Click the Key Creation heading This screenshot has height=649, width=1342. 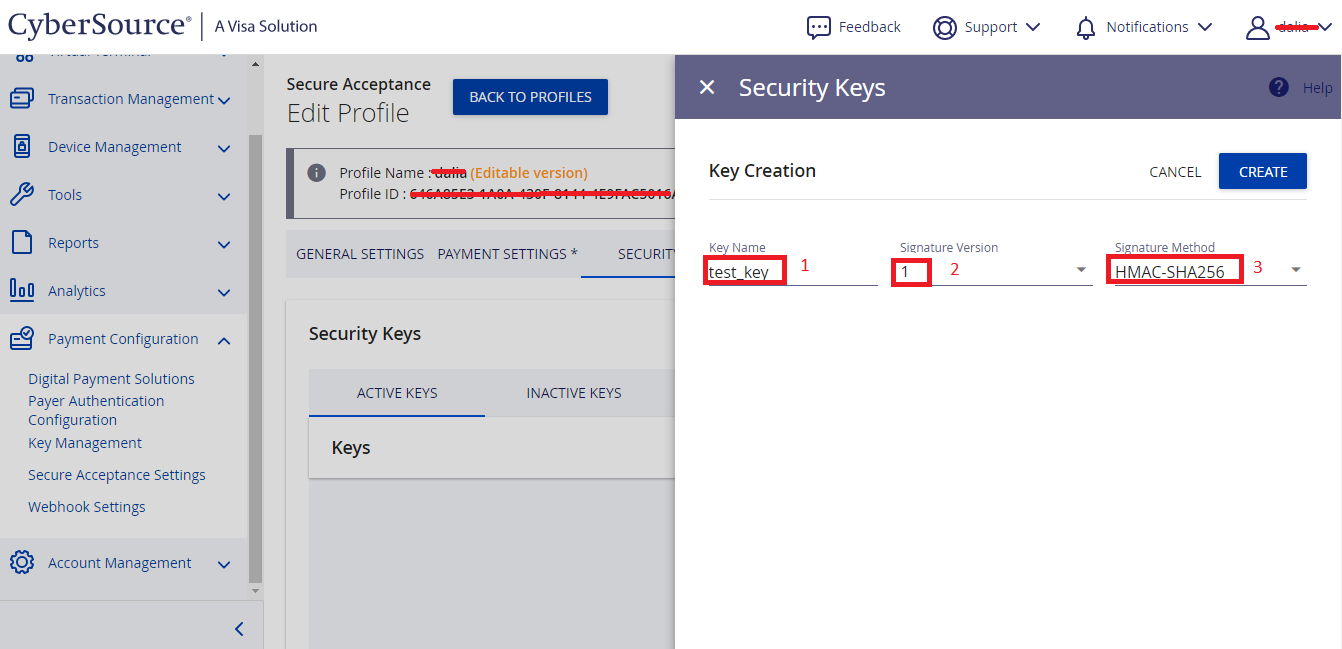762,171
